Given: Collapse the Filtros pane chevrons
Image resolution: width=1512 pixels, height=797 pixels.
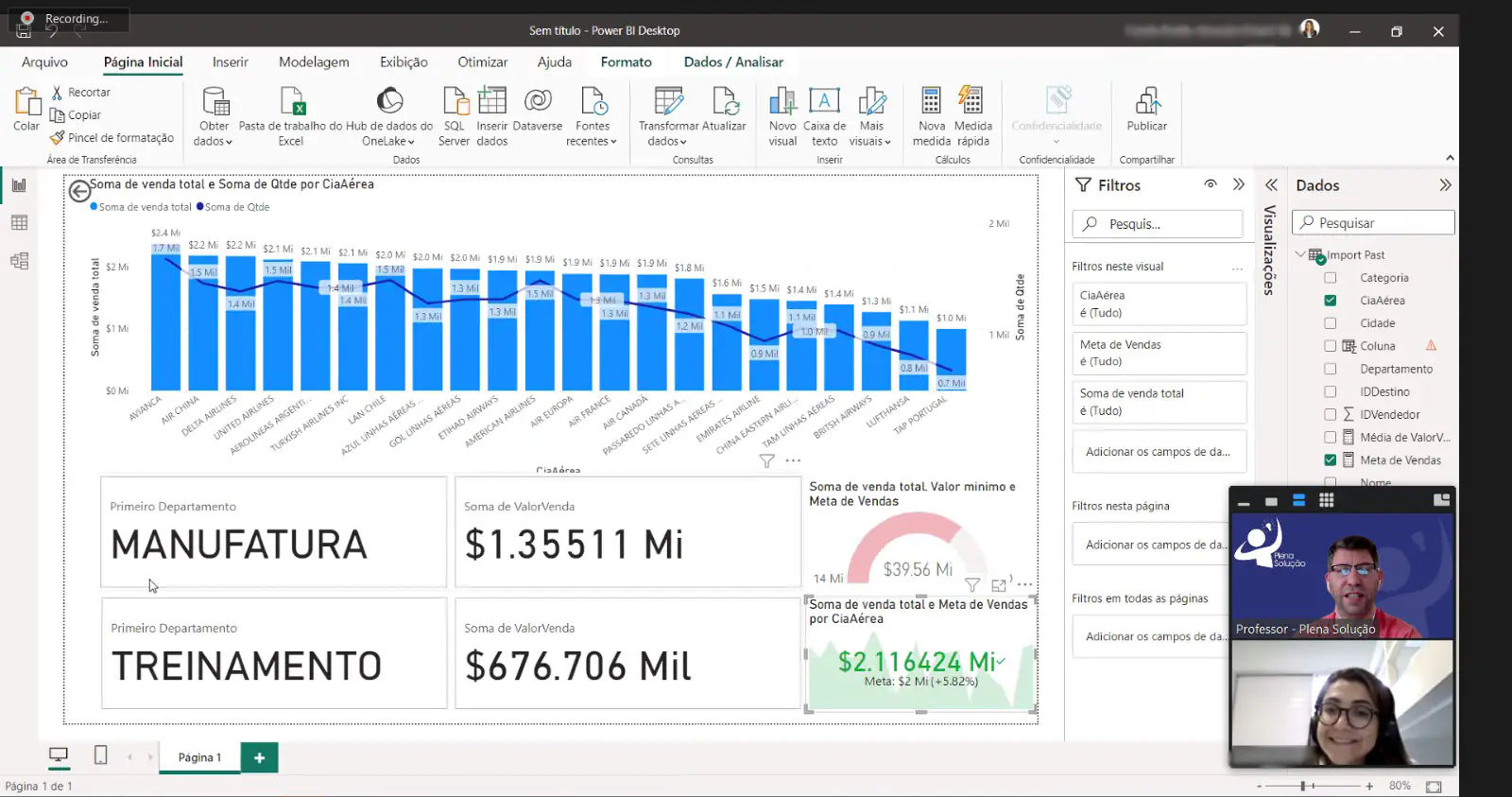Looking at the screenshot, I should (1239, 184).
